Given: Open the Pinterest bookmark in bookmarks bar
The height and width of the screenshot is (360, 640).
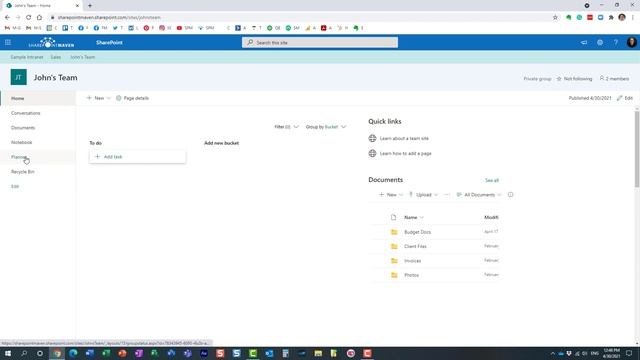Looking at the screenshot, I should (149, 28).
